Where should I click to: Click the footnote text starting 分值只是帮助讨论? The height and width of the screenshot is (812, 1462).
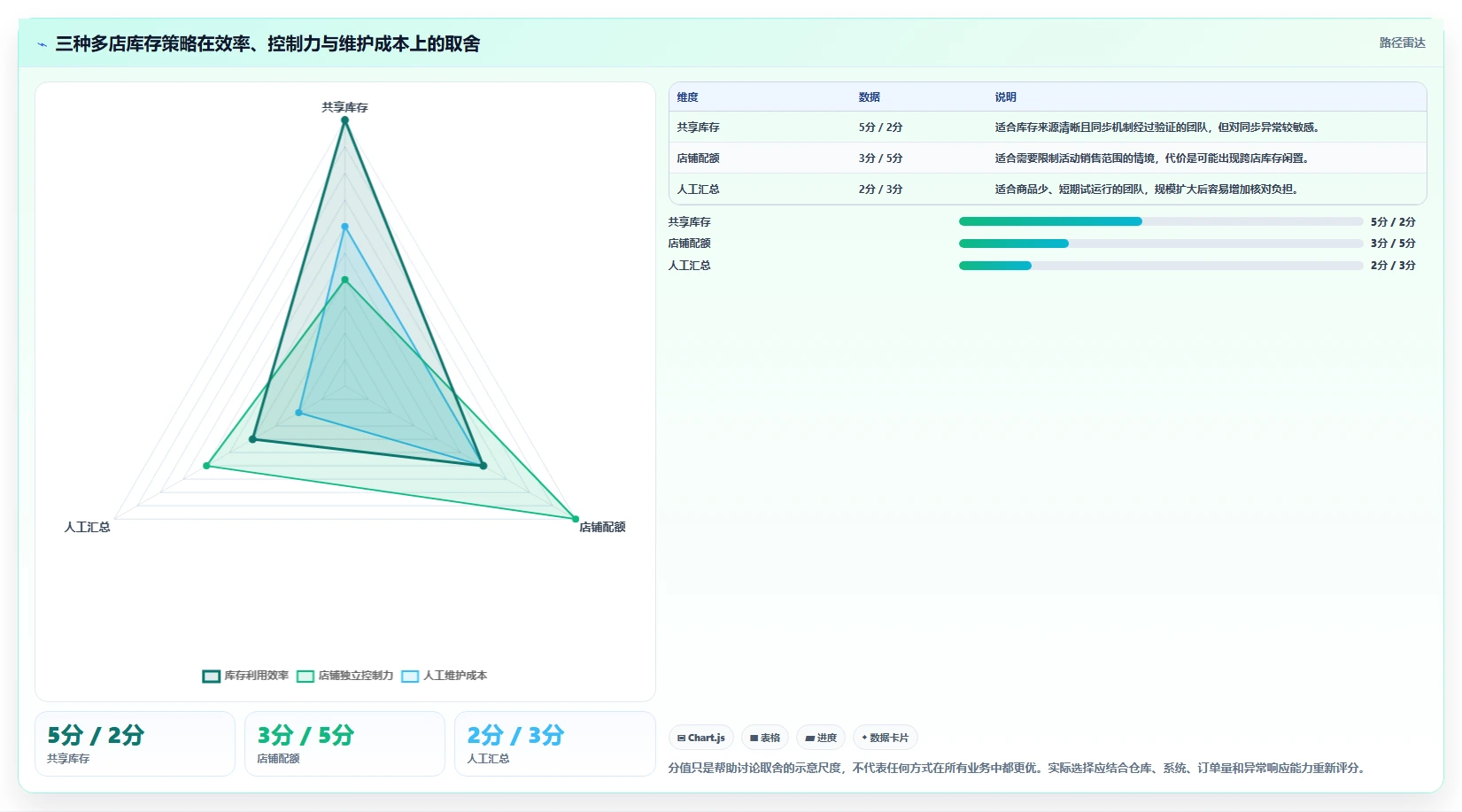tap(1018, 768)
